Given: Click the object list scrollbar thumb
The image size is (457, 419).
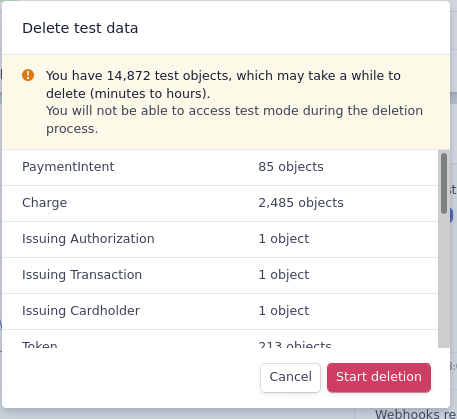Looking at the screenshot, I should [444, 183].
